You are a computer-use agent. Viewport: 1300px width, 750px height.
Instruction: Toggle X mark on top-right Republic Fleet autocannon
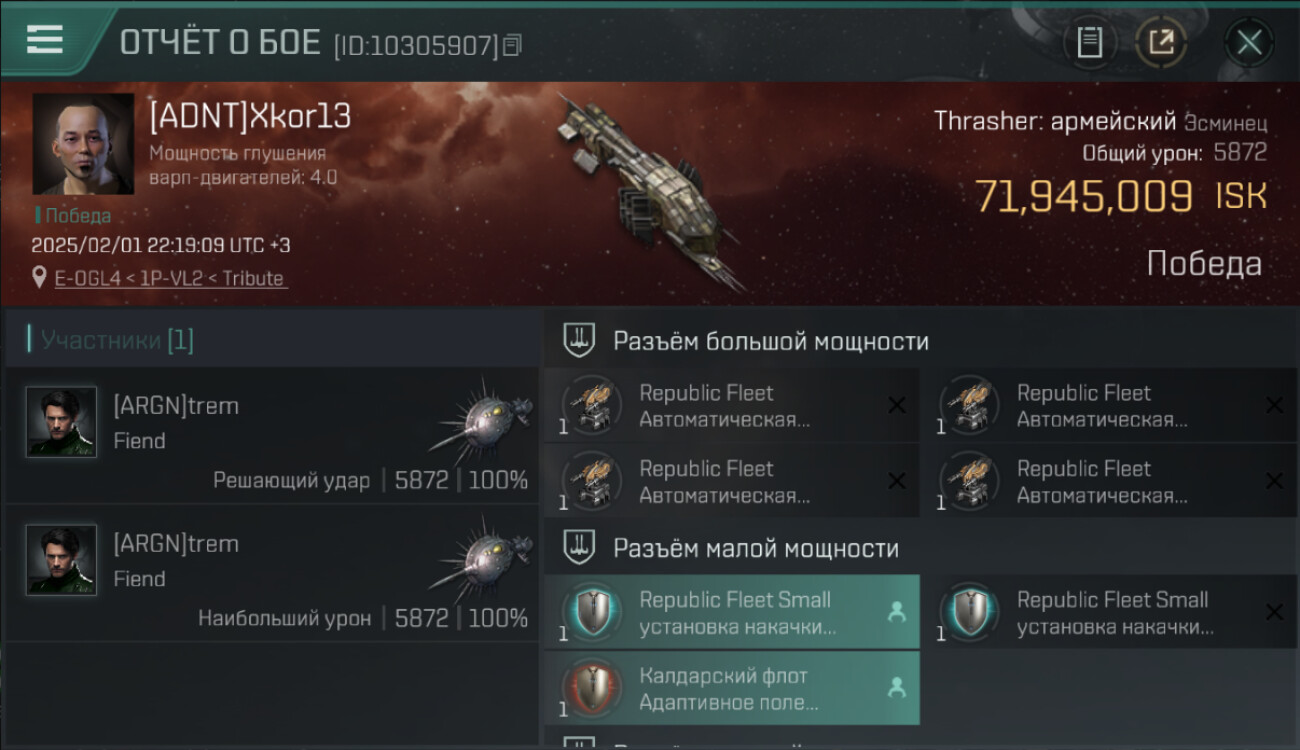point(1274,405)
